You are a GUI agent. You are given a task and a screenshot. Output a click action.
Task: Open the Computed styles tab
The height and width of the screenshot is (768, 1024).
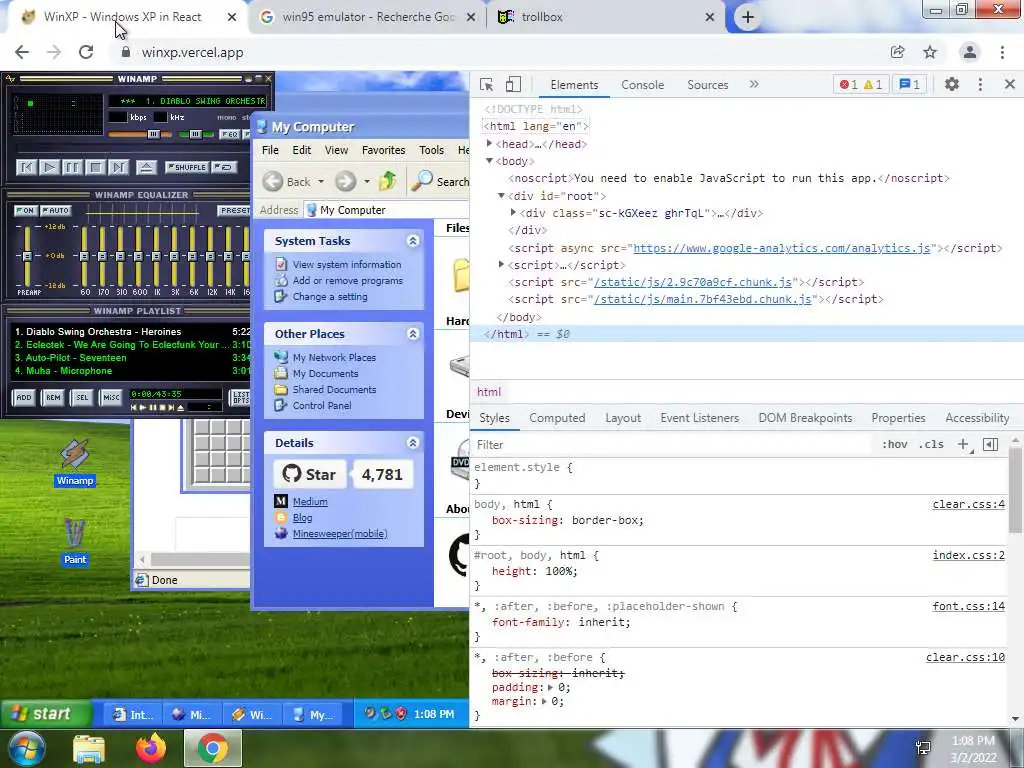[x=557, y=418]
